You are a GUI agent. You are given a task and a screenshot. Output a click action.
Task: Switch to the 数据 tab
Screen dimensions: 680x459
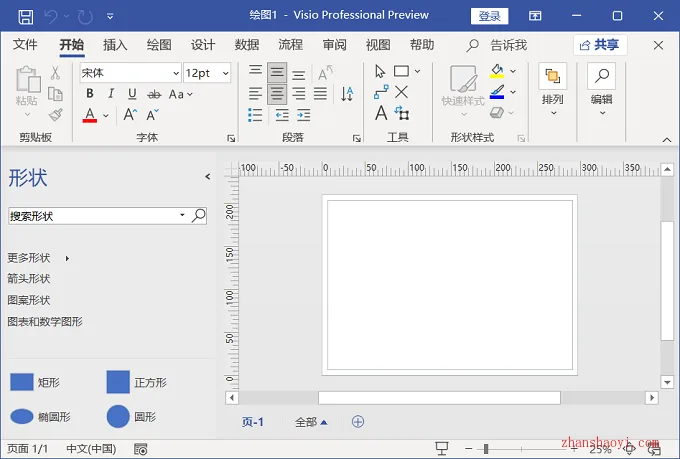(247, 44)
